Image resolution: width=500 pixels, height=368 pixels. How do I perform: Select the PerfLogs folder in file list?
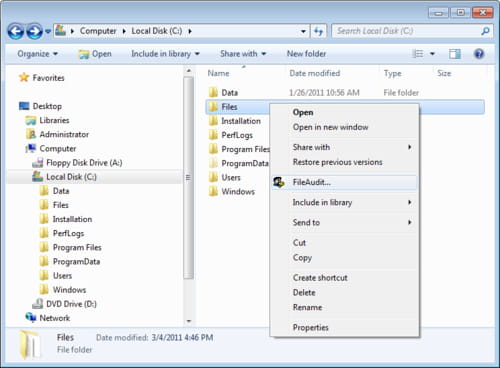coord(230,135)
